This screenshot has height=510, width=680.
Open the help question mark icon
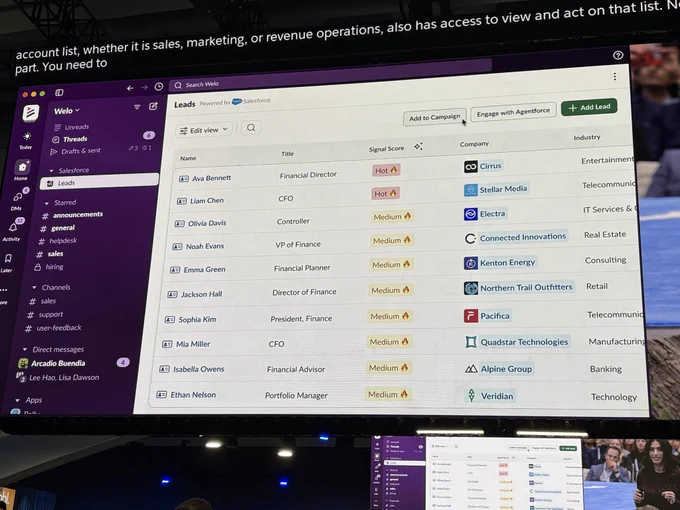pyautogui.click(x=618, y=55)
